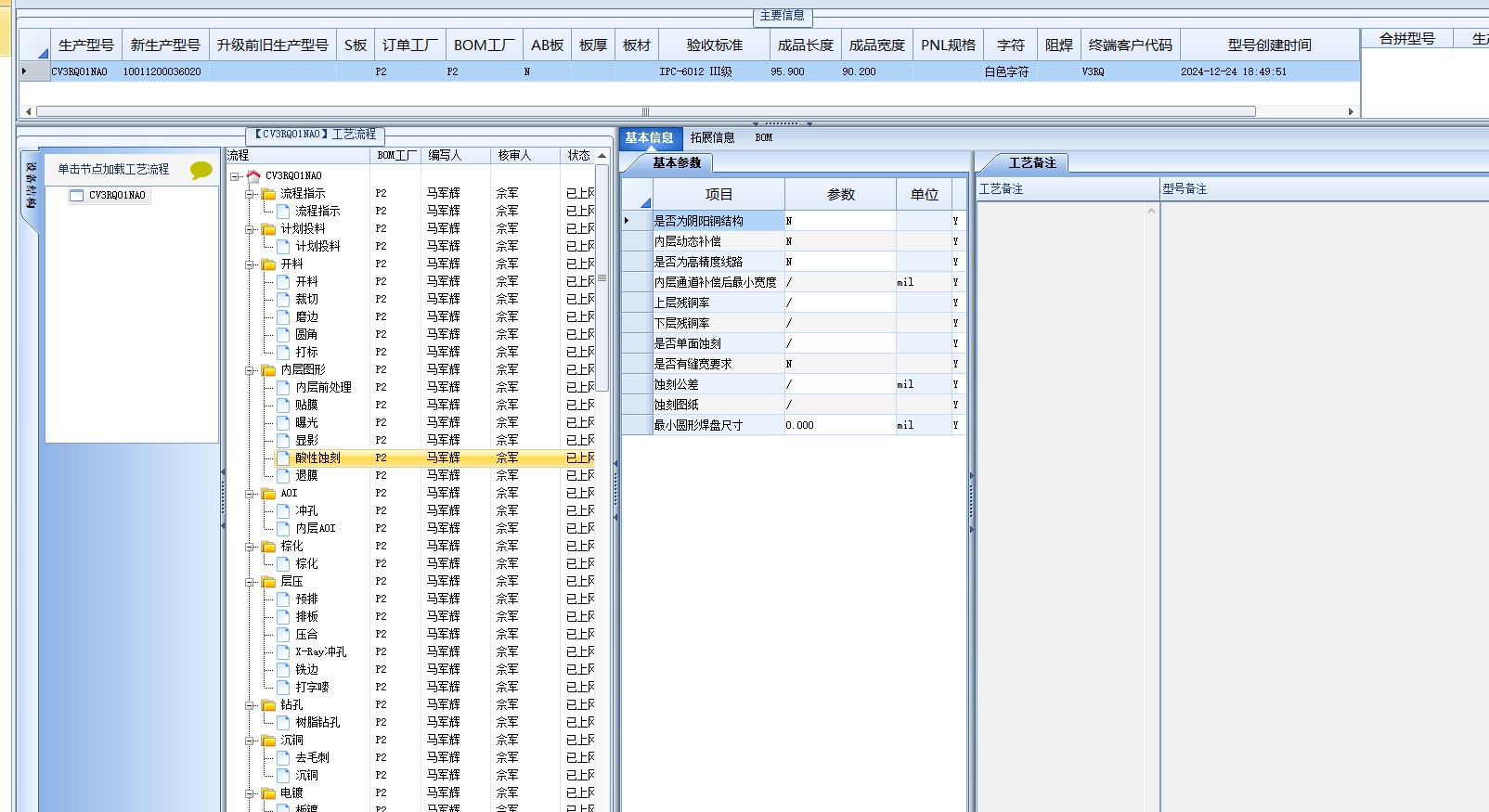The height and width of the screenshot is (812, 1489).
Task: Click the 层压 folder icon
Action: pos(269,581)
